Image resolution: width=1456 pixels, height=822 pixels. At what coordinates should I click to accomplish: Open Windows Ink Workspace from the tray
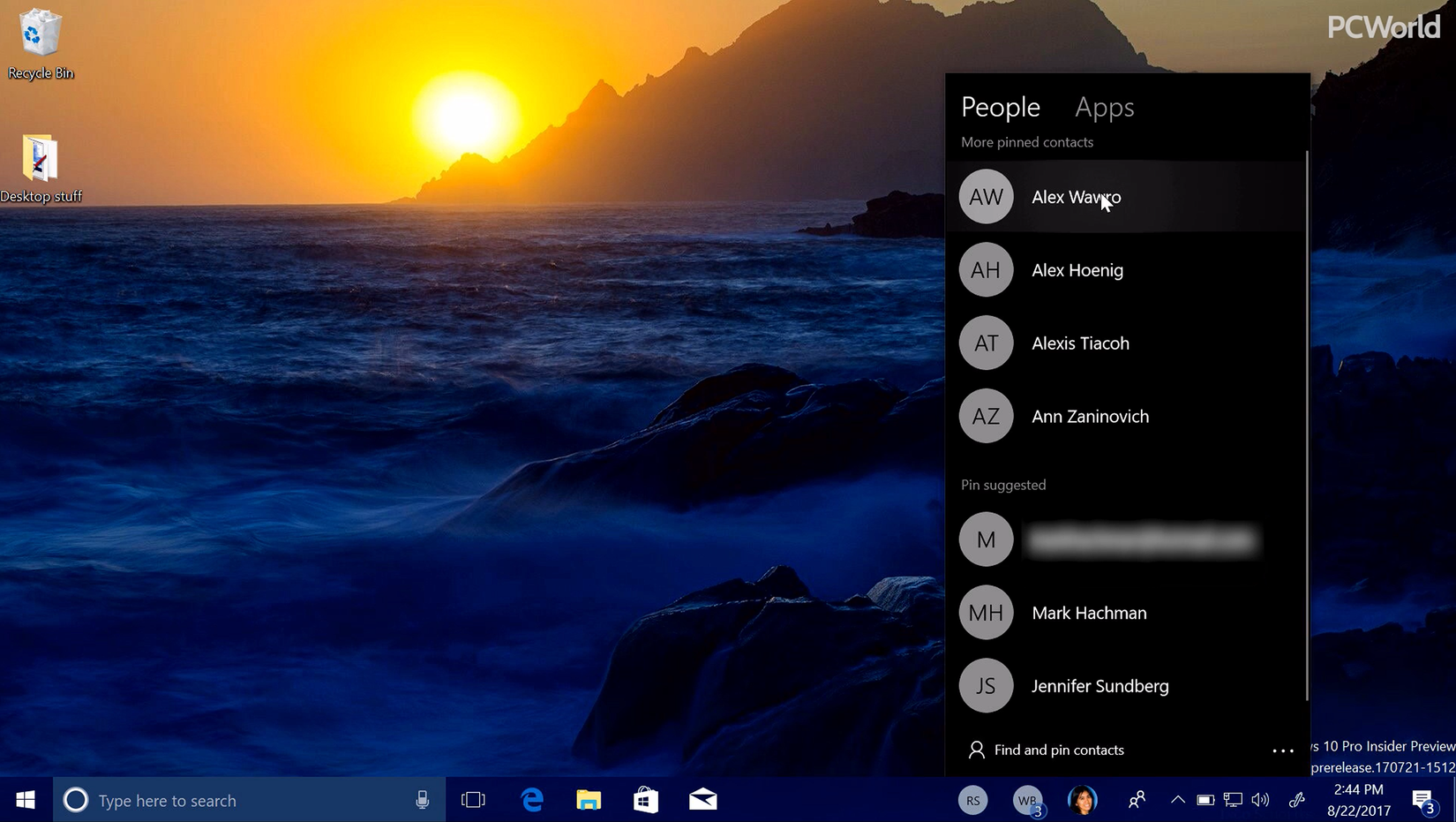click(1296, 800)
